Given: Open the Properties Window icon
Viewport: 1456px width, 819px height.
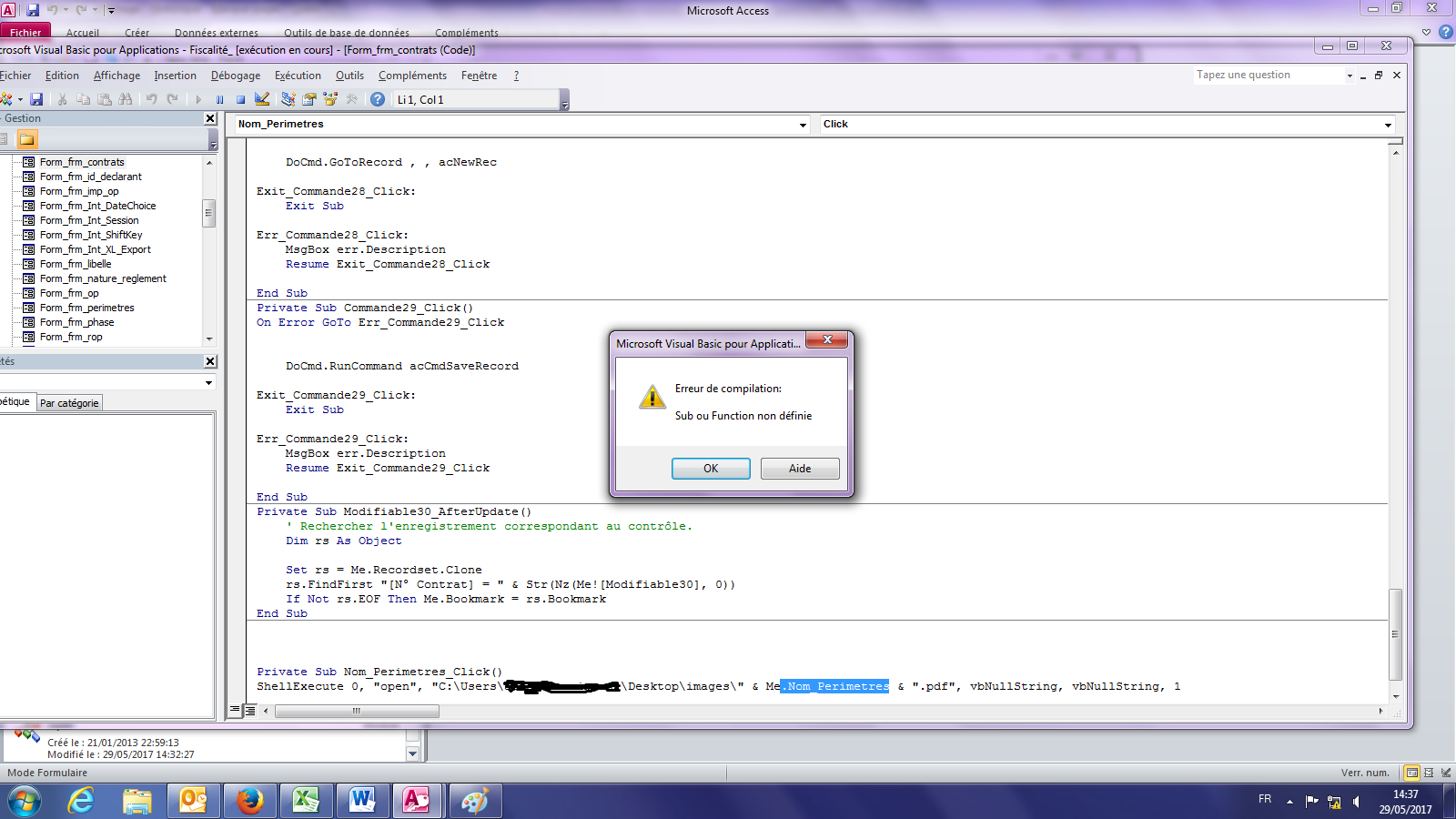Looking at the screenshot, I should [309, 99].
